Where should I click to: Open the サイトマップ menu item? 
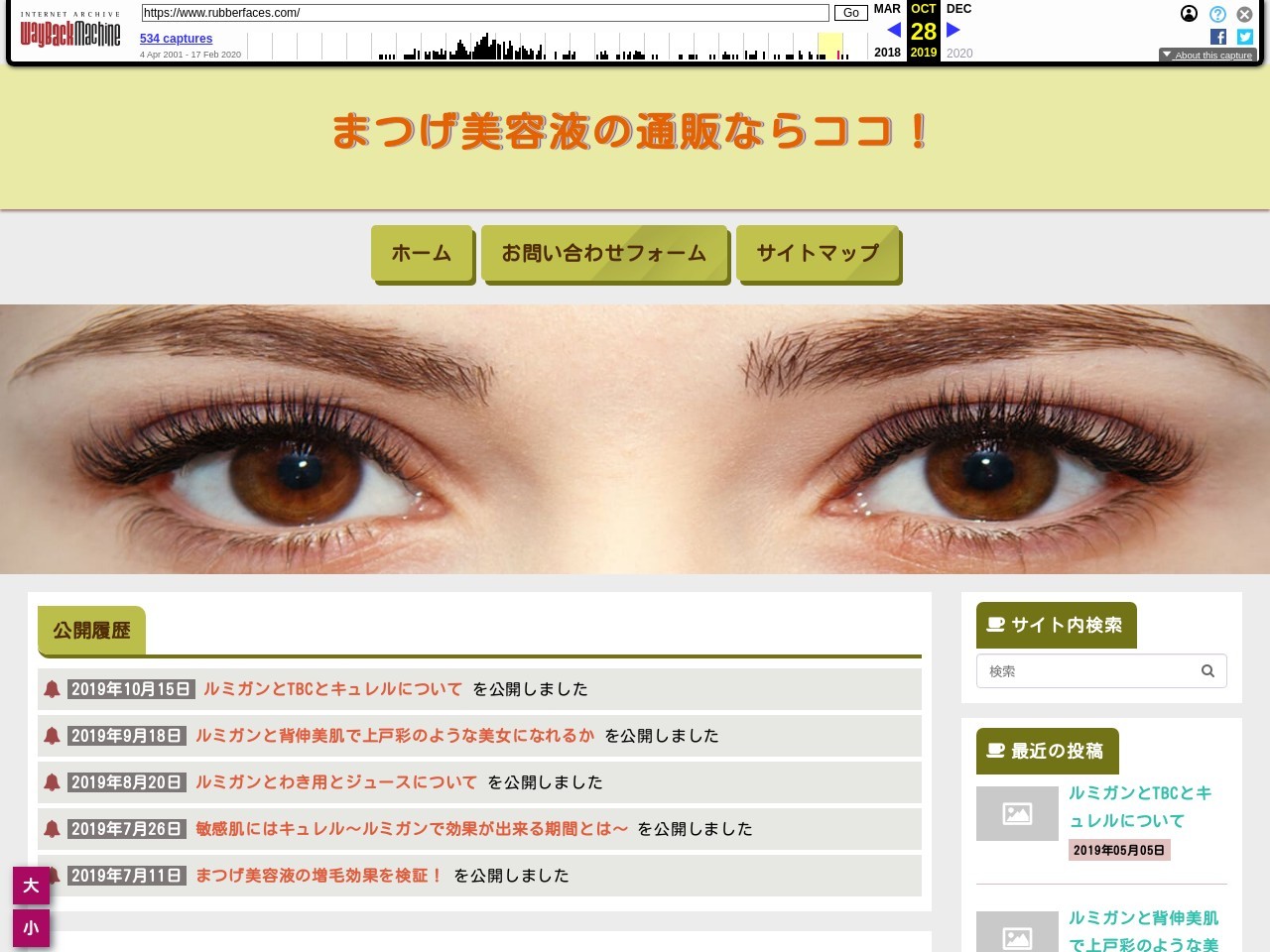[x=818, y=253]
